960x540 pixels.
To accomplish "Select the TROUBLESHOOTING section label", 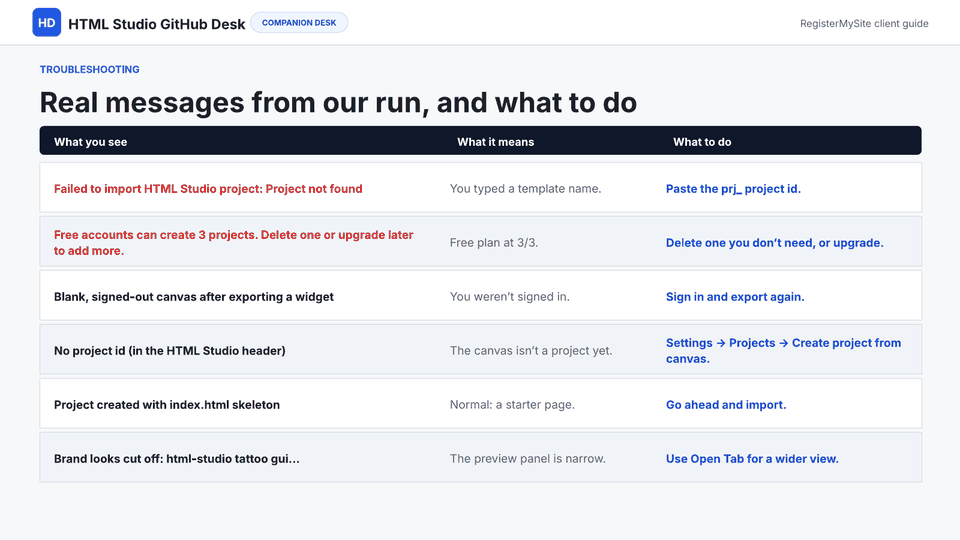I will tap(89, 69).
